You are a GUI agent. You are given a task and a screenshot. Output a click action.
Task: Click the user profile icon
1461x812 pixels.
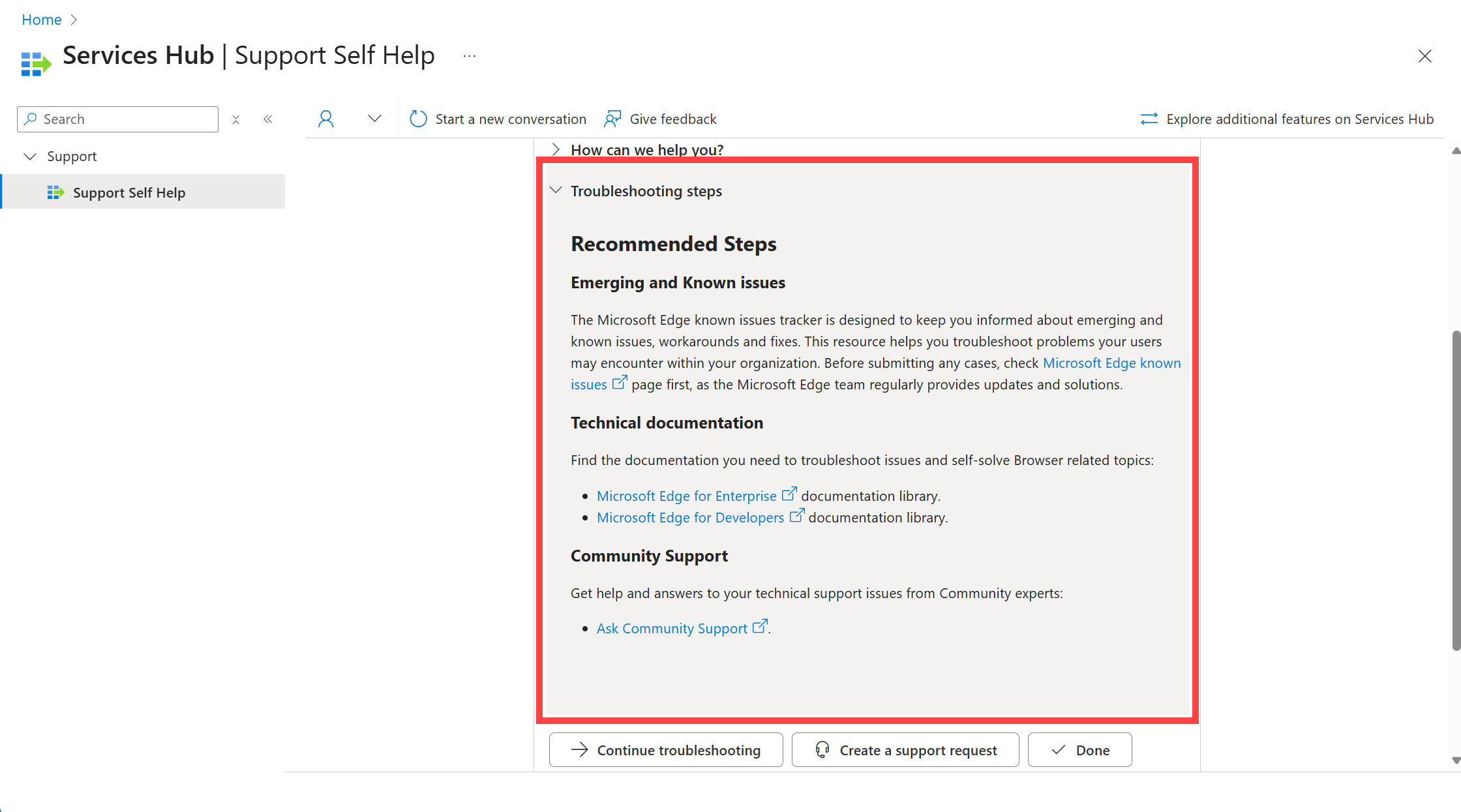point(326,118)
